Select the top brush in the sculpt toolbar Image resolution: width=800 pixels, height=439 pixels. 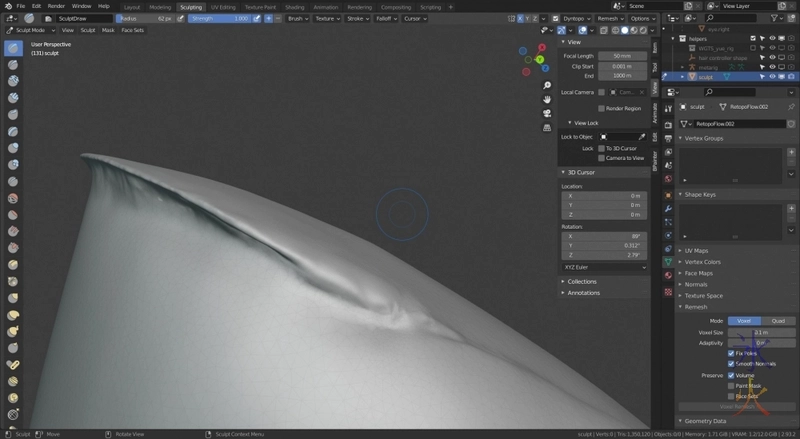click(13, 48)
